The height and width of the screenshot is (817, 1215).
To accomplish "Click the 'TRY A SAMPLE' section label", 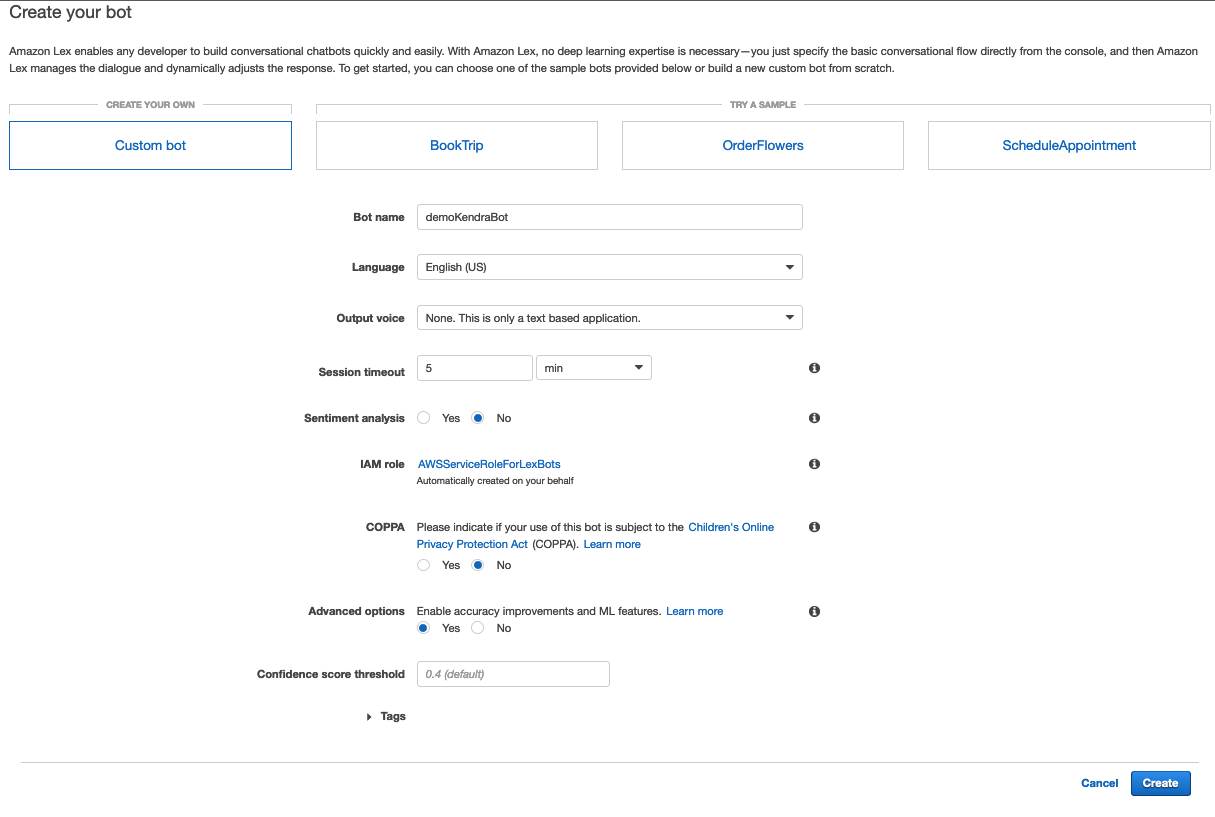I will pos(763,105).
